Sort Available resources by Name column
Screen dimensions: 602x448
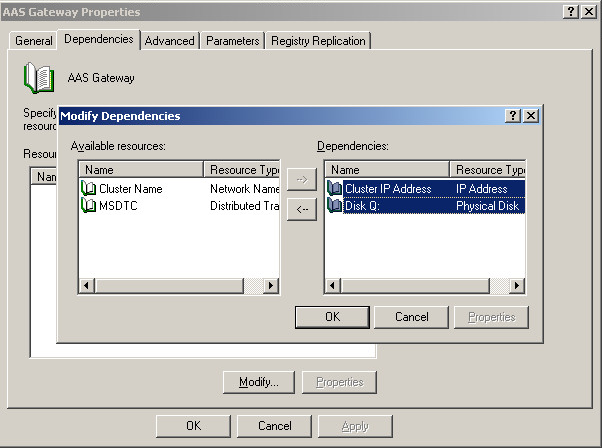coord(141,170)
